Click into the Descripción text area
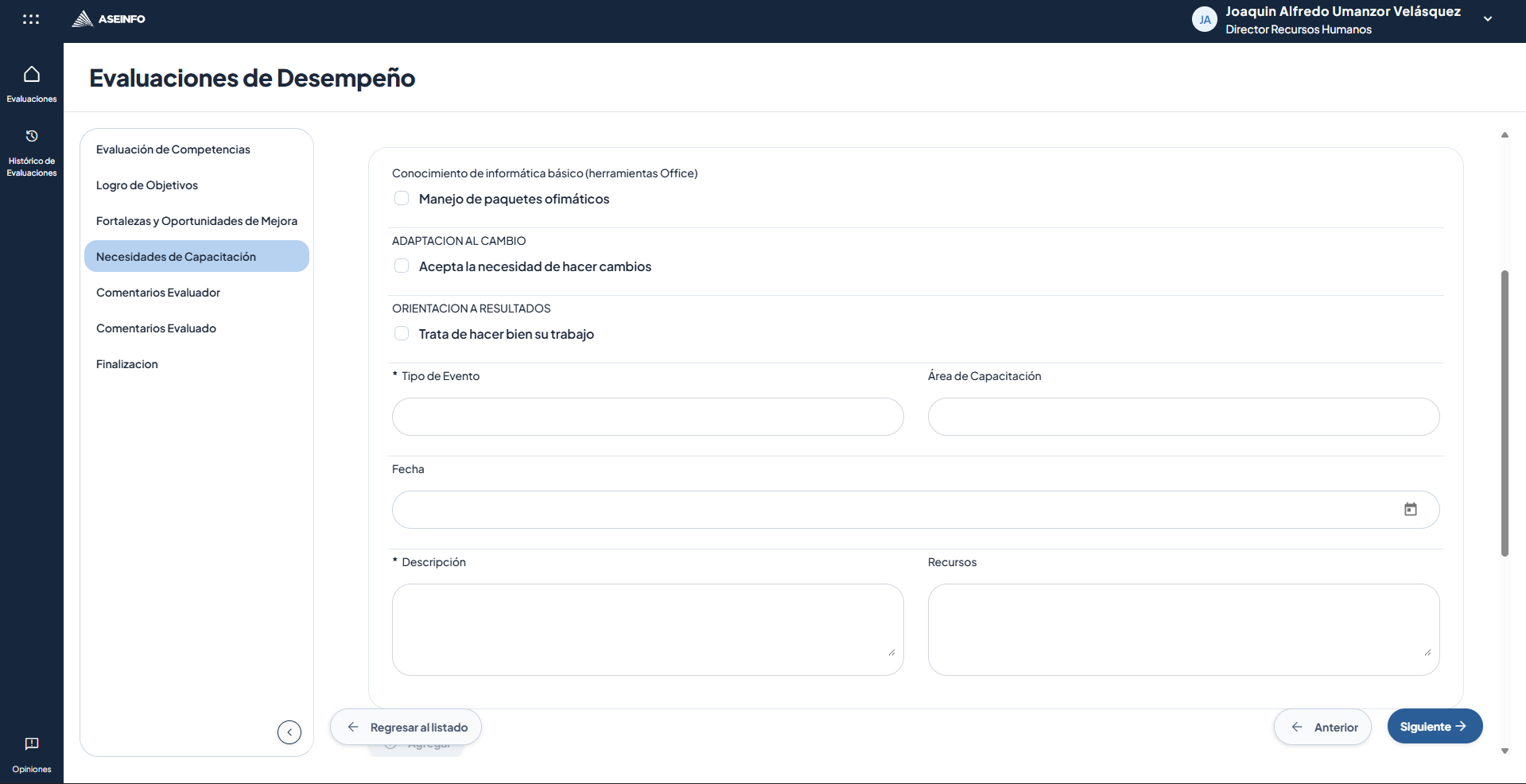This screenshot has width=1526, height=784. point(647,630)
